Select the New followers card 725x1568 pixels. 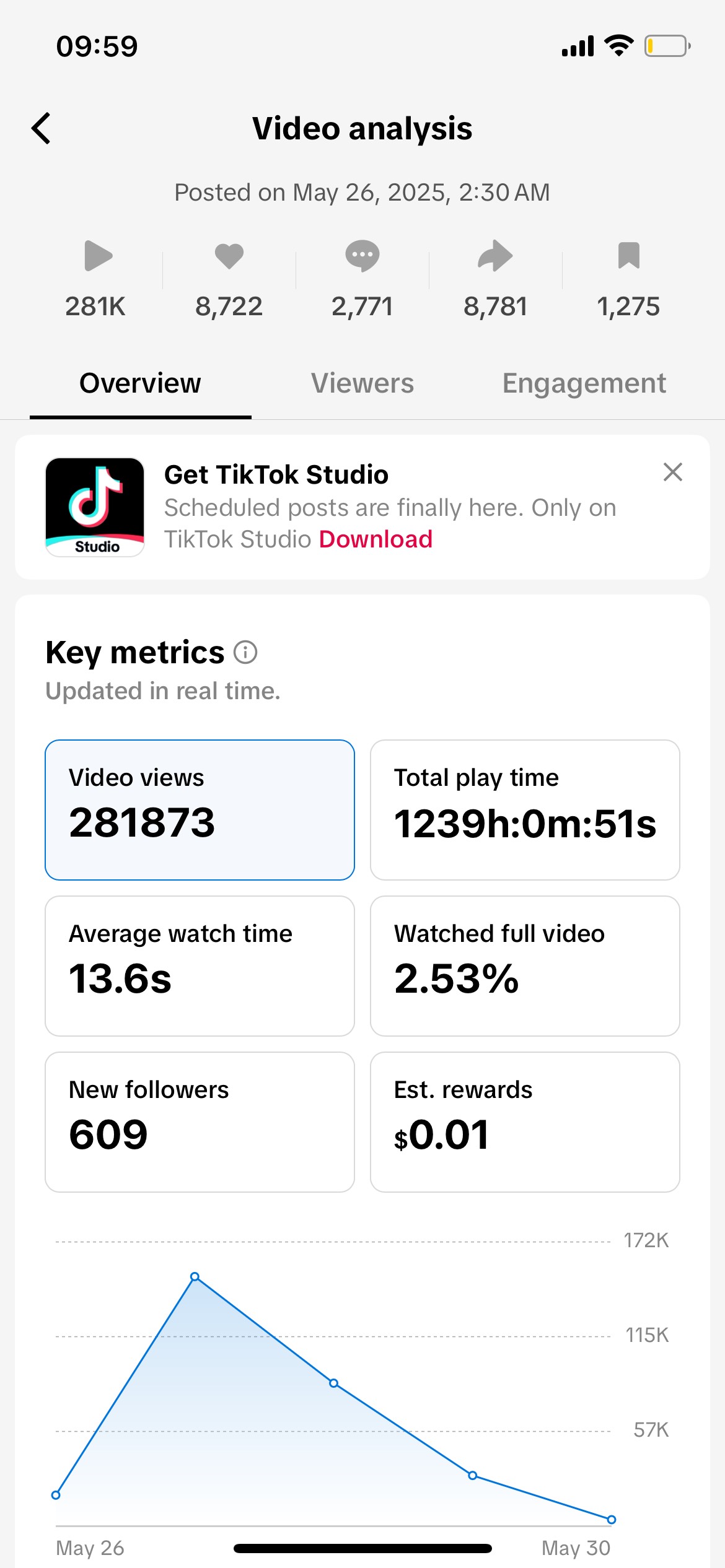click(200, 1122)
